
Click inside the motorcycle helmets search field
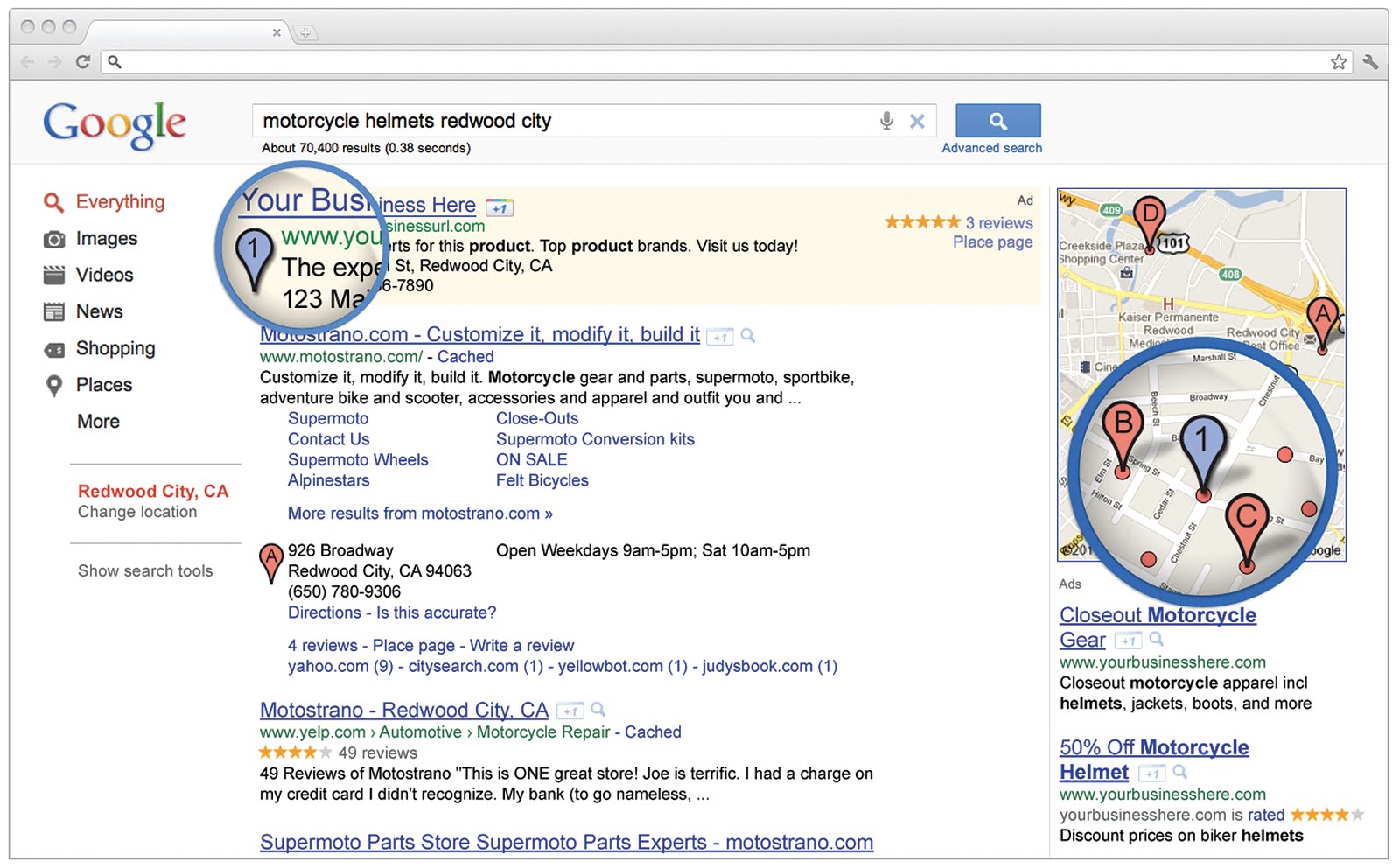pyautogui.click(x=560, y=121)
